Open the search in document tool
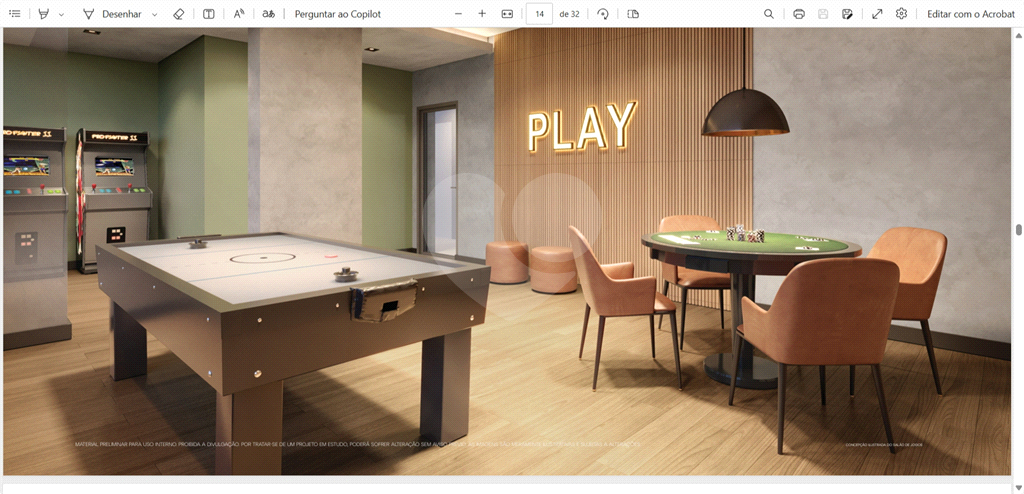The height and width of the screenshot is (494, 1024). [768, 14]
